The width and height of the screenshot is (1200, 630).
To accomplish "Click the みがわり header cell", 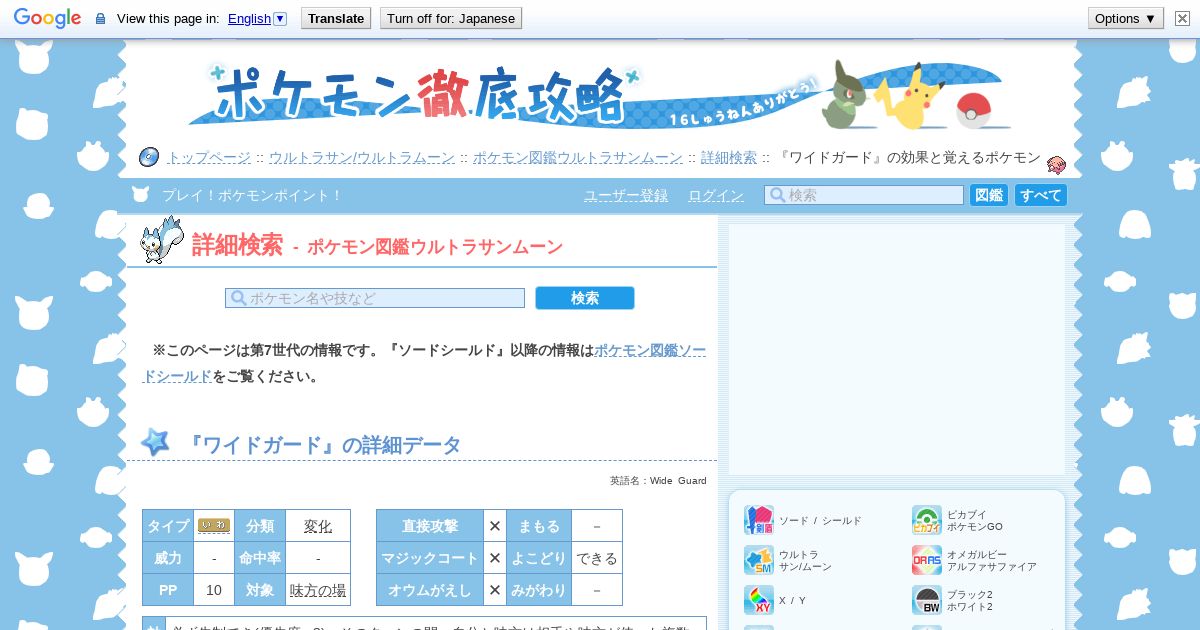I will (539, 590).
